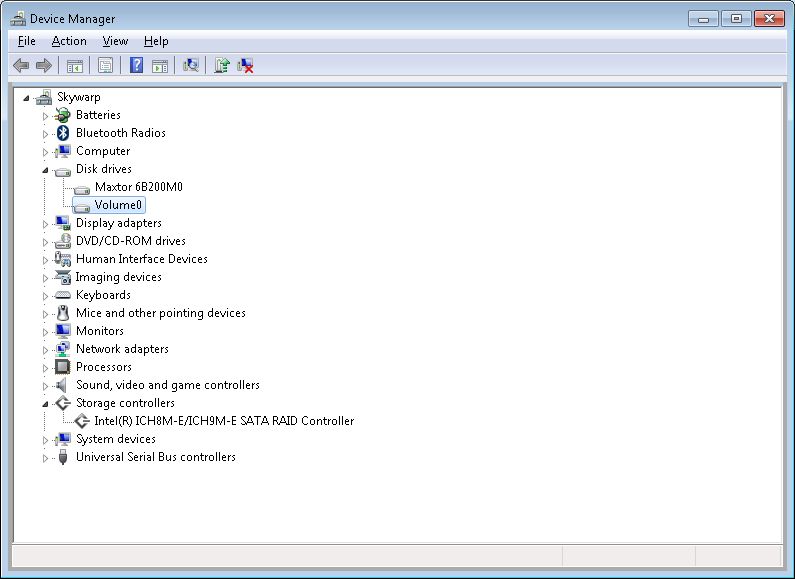Minimize the Device Manager window
The width and height of the screenshot is (795, 579).
click(704, 19)
